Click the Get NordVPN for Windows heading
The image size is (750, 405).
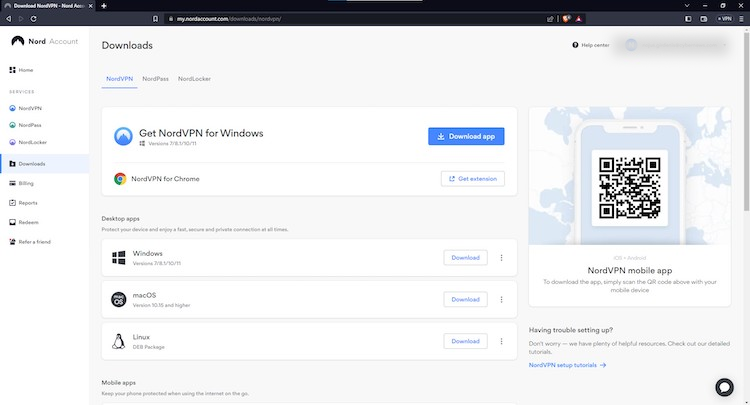point(201,133)
